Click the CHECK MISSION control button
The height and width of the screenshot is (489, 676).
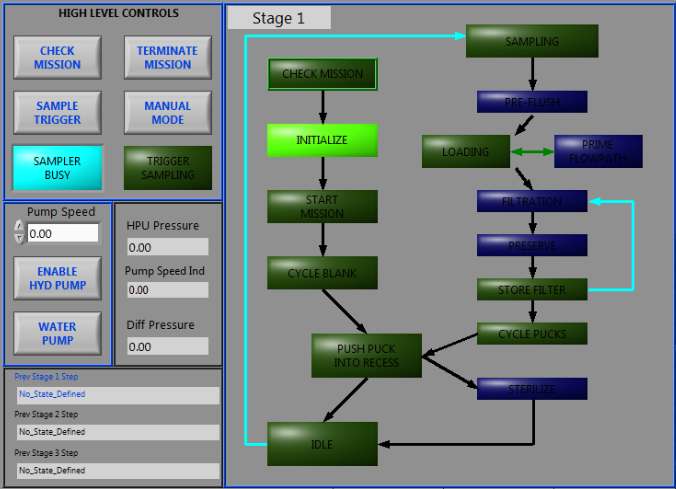point(57,57)
